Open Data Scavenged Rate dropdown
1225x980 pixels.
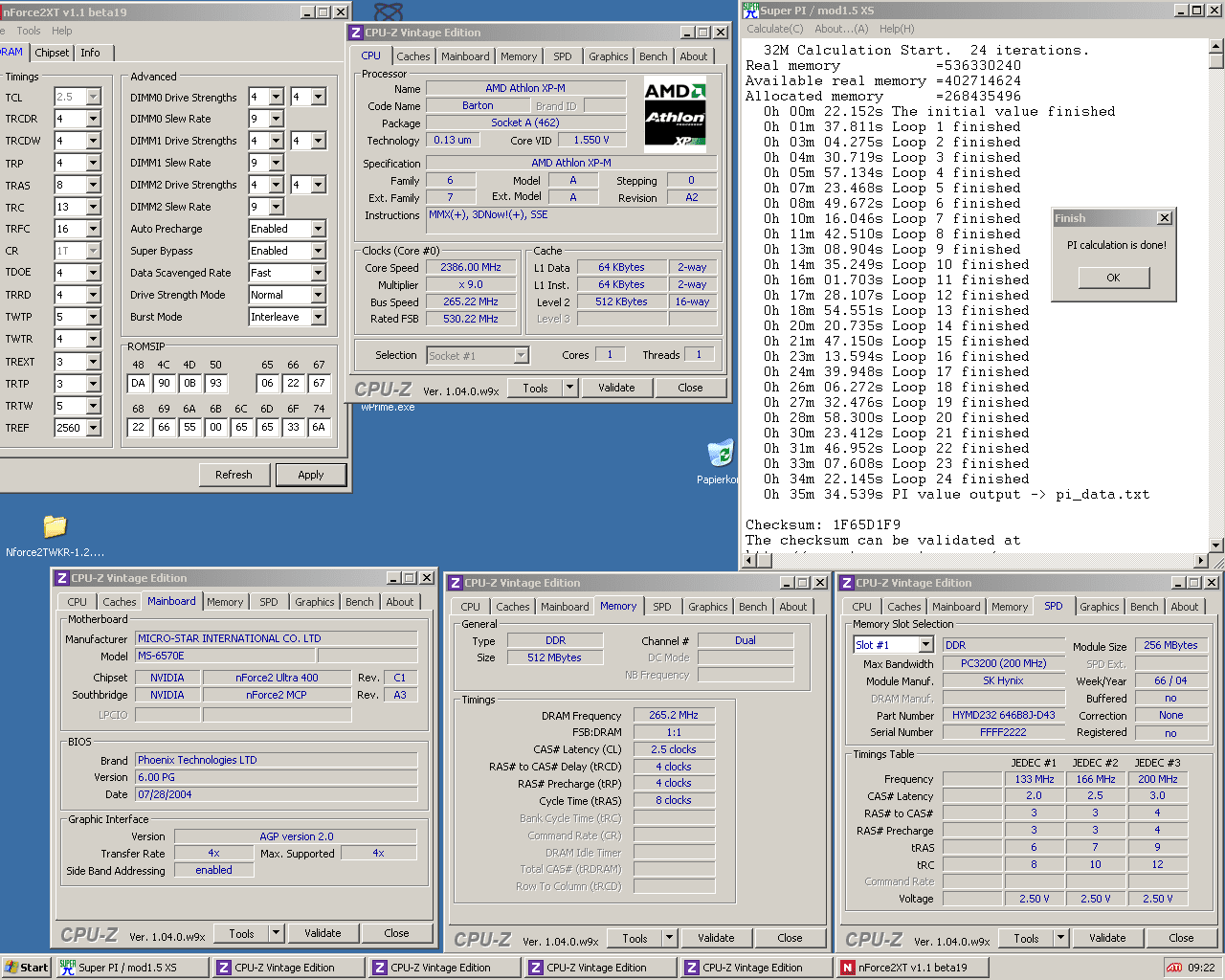pos(318,273)
